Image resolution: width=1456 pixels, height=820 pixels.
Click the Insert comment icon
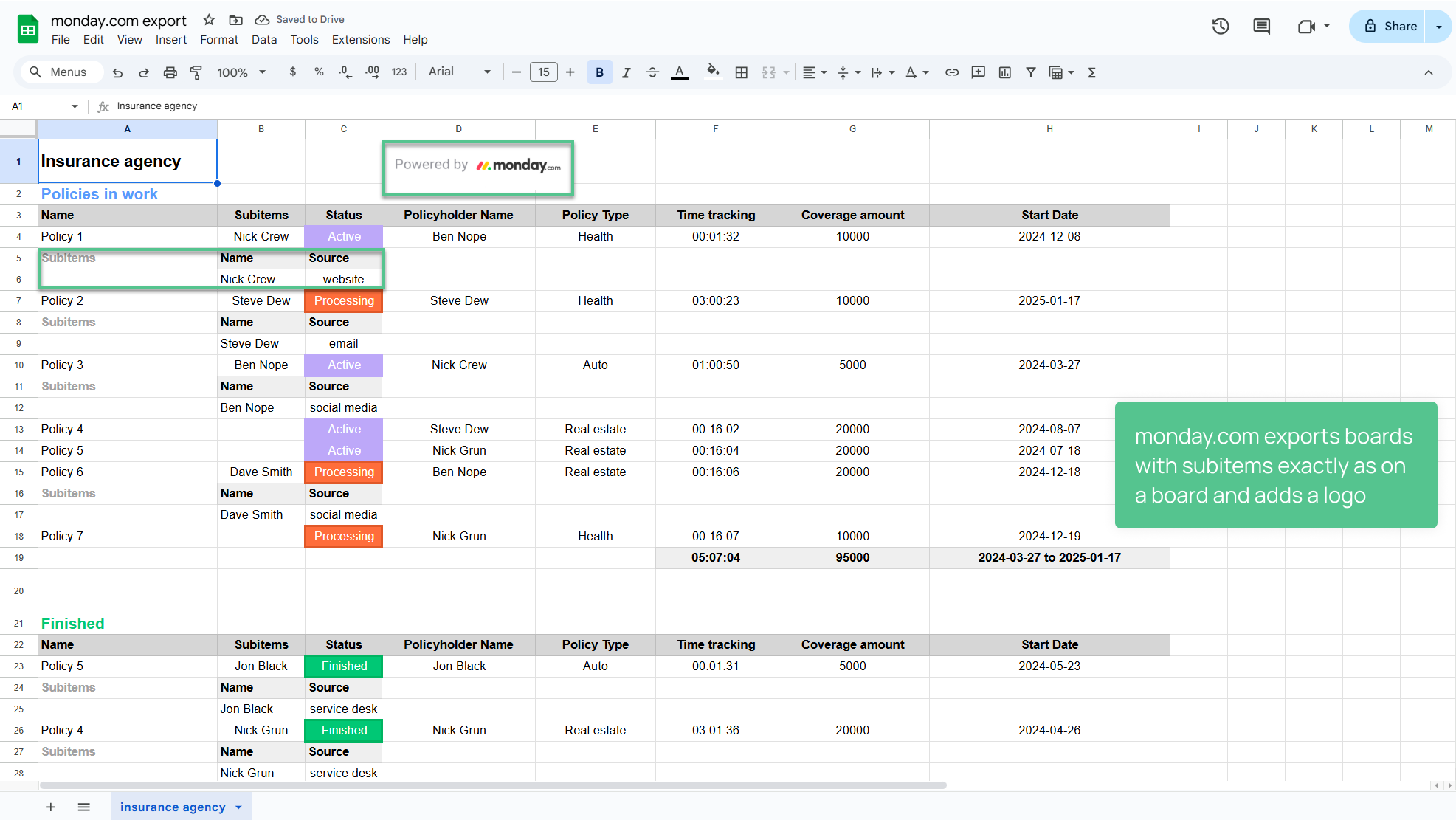tap(979, 72)
